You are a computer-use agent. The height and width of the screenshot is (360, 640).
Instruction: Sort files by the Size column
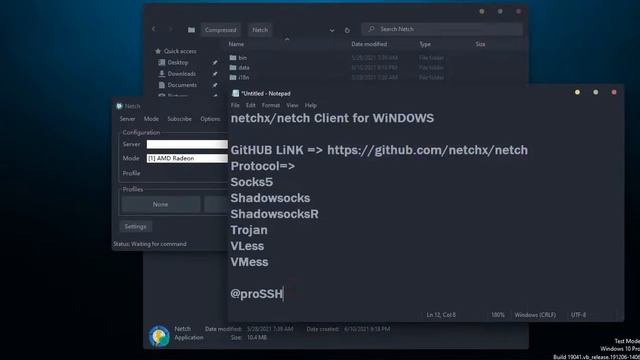click(480, 44)
